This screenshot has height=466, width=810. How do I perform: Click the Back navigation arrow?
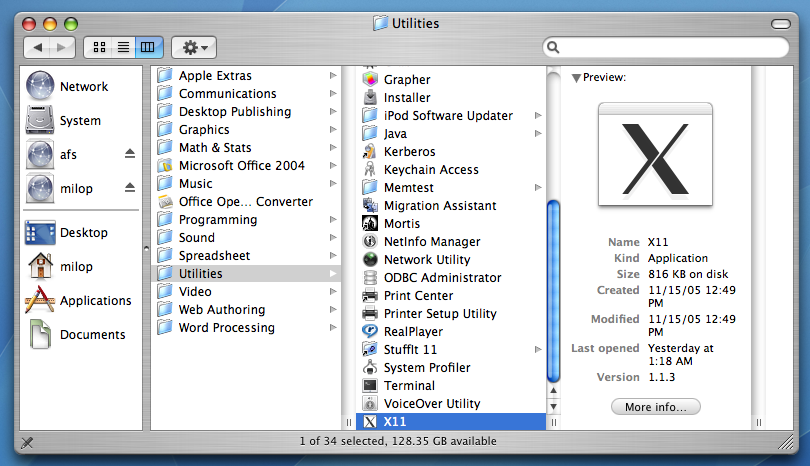point(38,47)
